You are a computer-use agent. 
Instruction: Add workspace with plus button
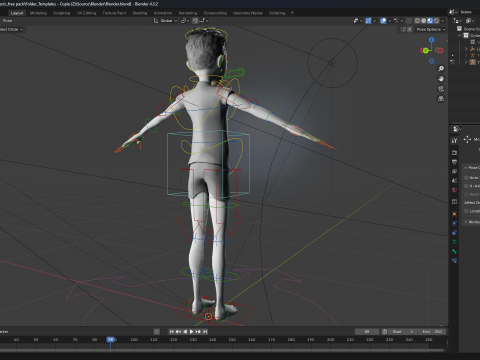pyautogui.click(x=292, y=13)
